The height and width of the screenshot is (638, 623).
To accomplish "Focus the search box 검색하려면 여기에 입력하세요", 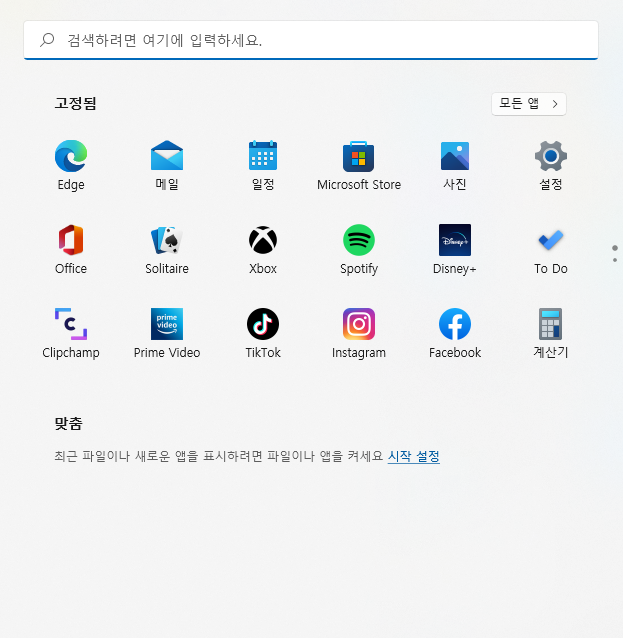I will pos(311,40).
